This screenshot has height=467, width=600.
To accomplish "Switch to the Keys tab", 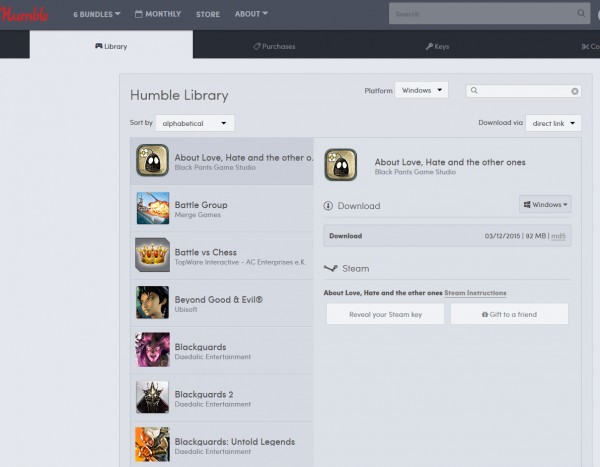I will click(437, 46).
